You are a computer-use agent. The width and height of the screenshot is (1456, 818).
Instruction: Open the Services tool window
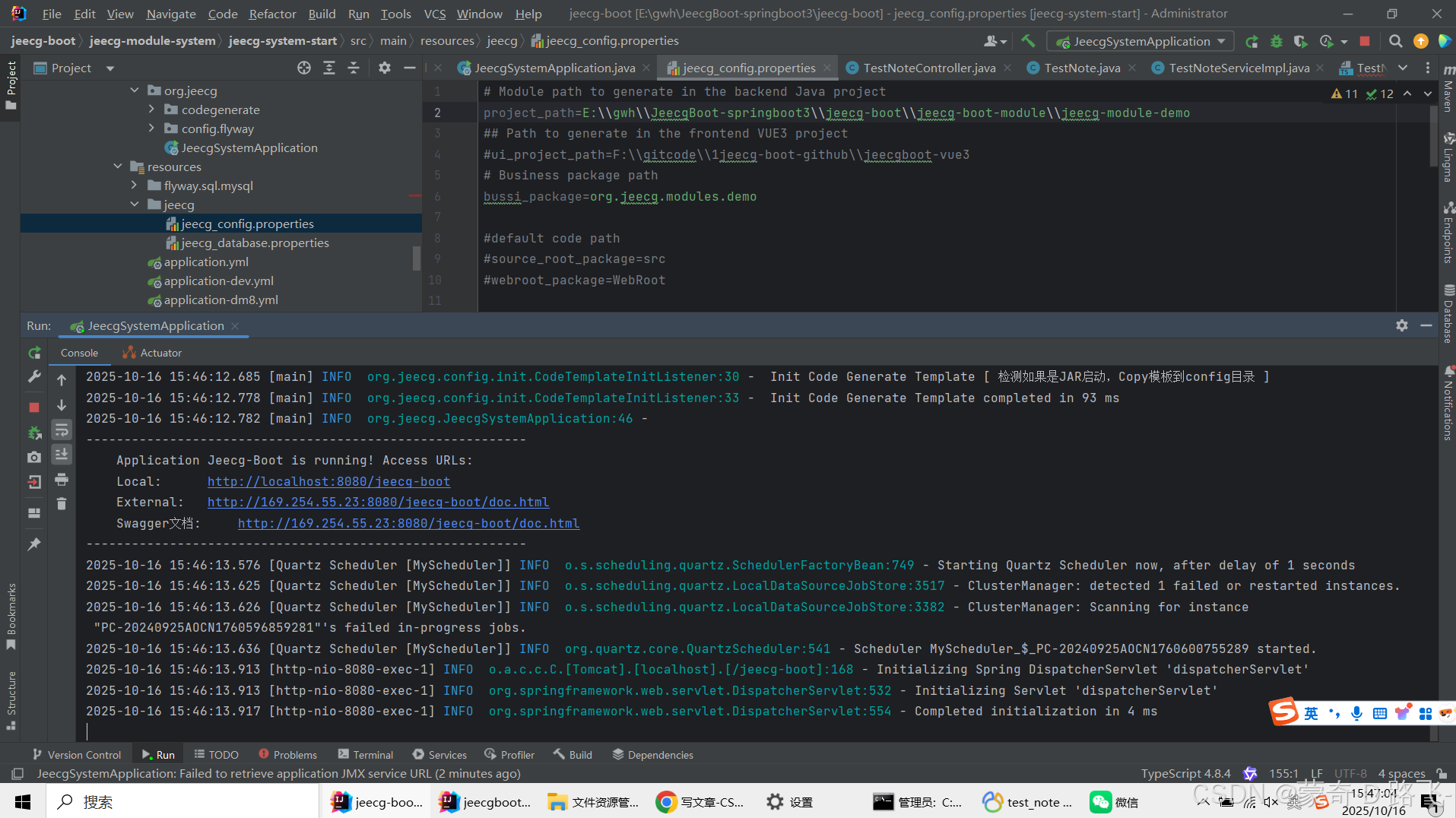pyautogui.click(x=439, y=755)
